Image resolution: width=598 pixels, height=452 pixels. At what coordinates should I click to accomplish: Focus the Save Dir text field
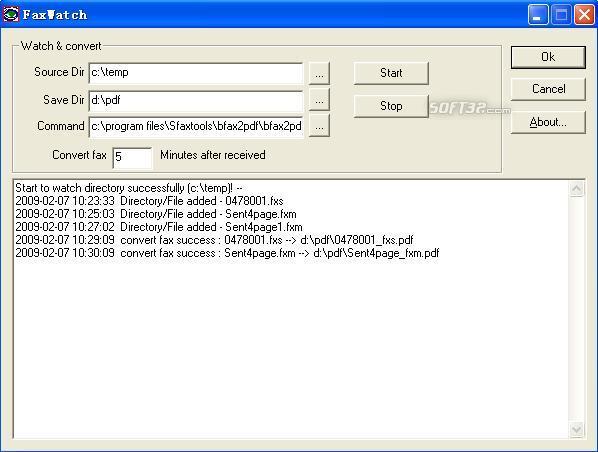tap(196, 101)
